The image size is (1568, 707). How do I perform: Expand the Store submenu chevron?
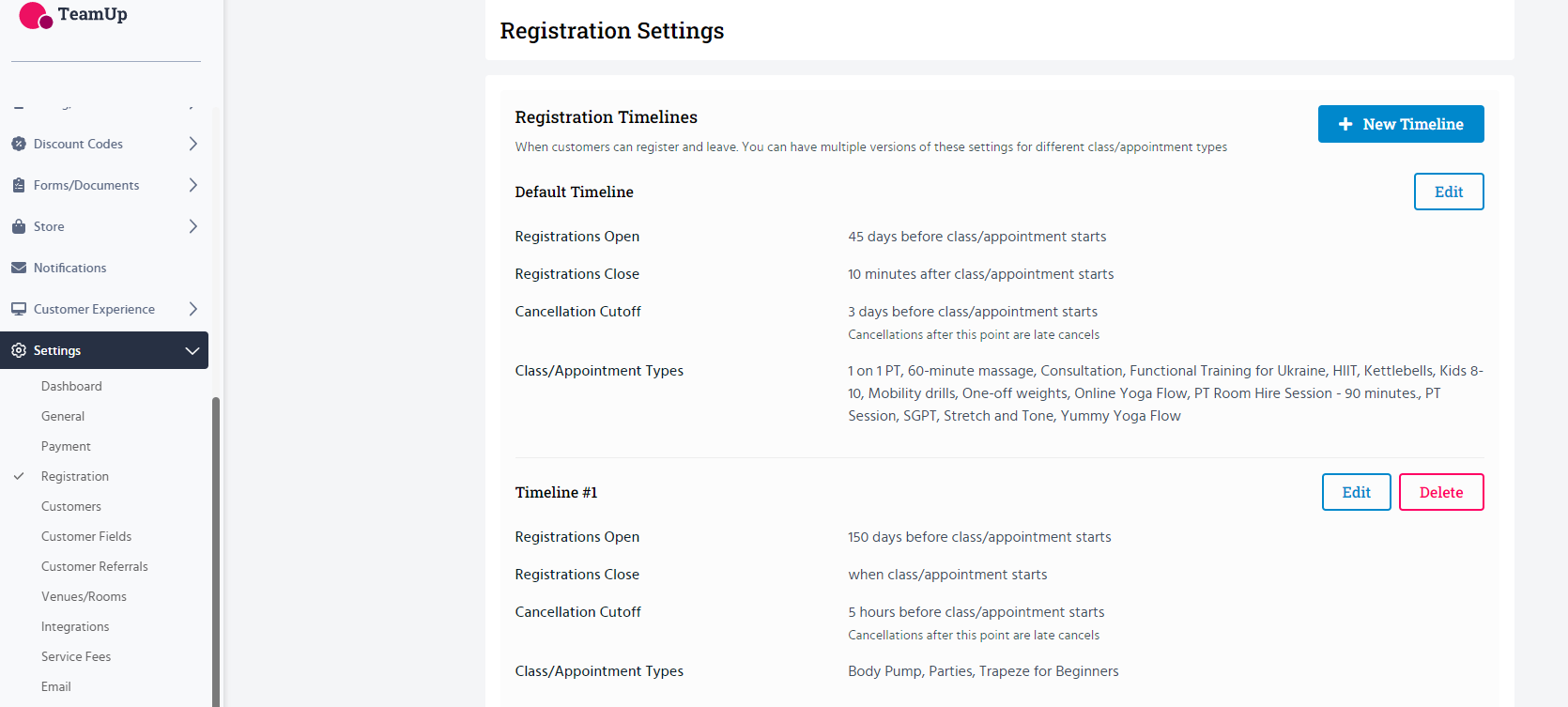pos(192,226)
